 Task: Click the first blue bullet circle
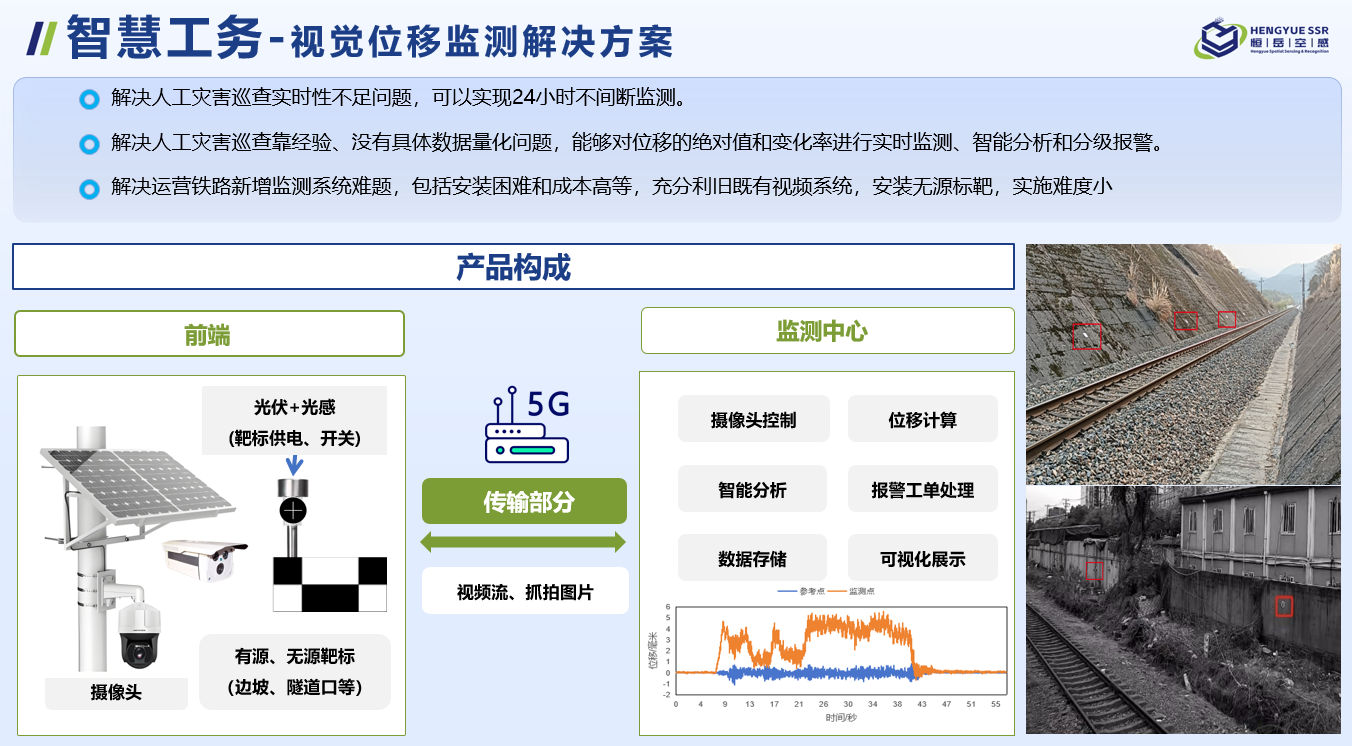click(89, 98)
